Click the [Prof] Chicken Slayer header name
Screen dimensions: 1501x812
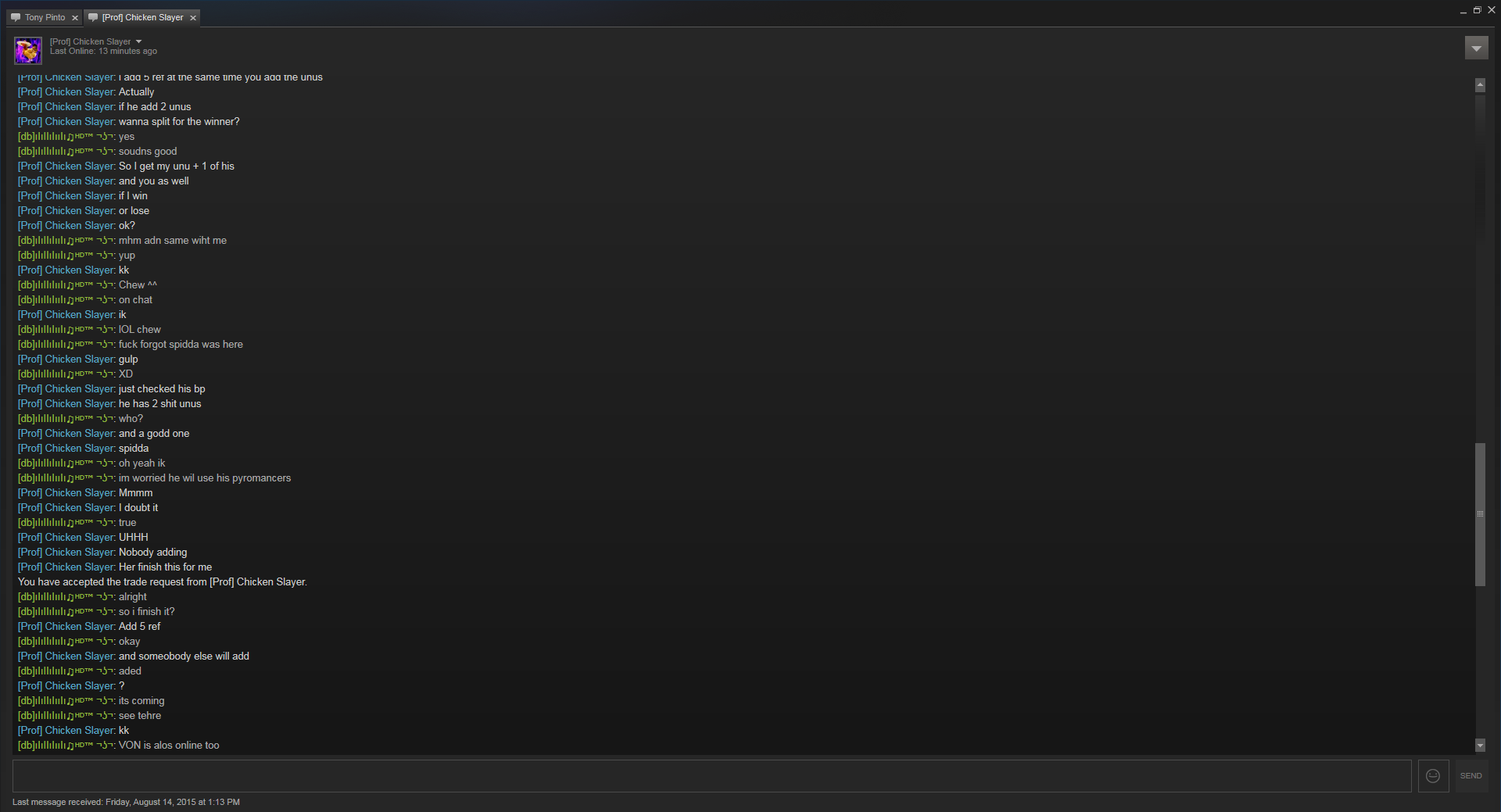click(91, 41)
